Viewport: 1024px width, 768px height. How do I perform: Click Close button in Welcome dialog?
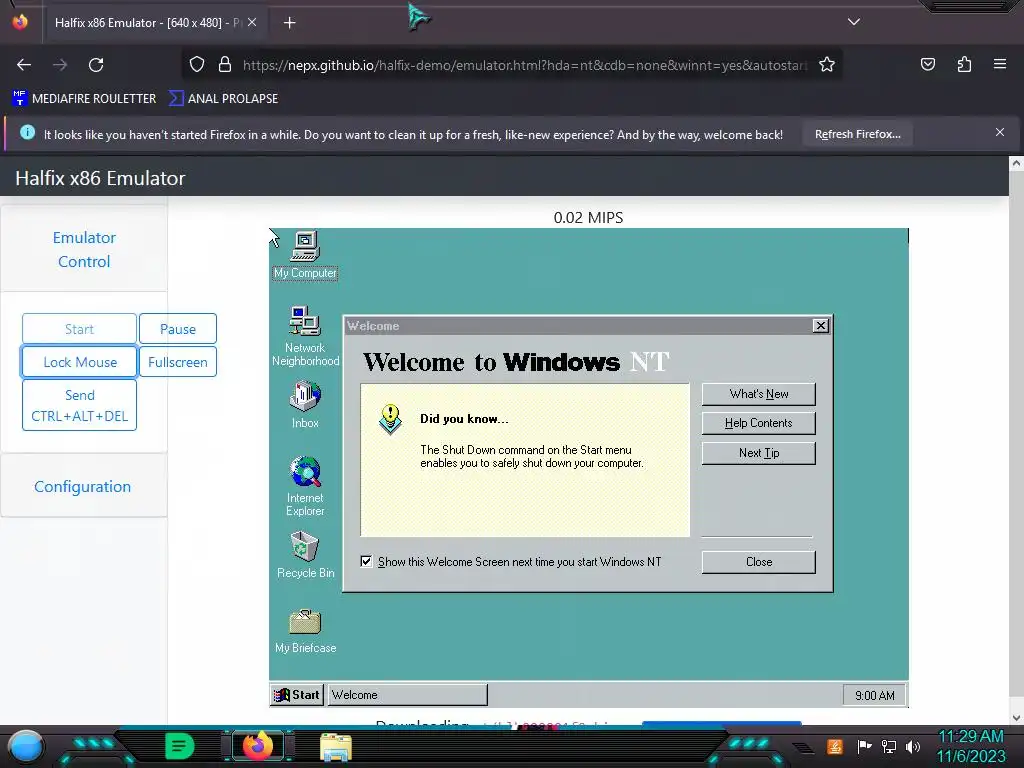758,562
